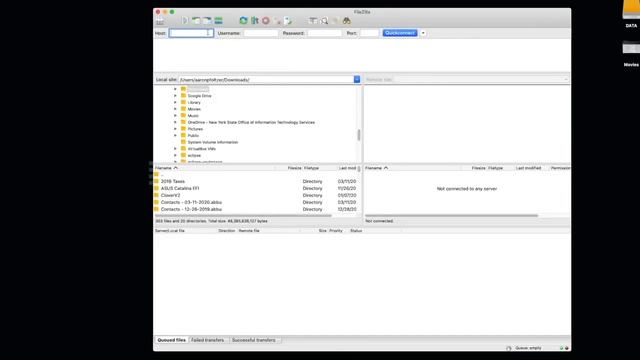Expand the Pictures folder

tap(176, 129)
